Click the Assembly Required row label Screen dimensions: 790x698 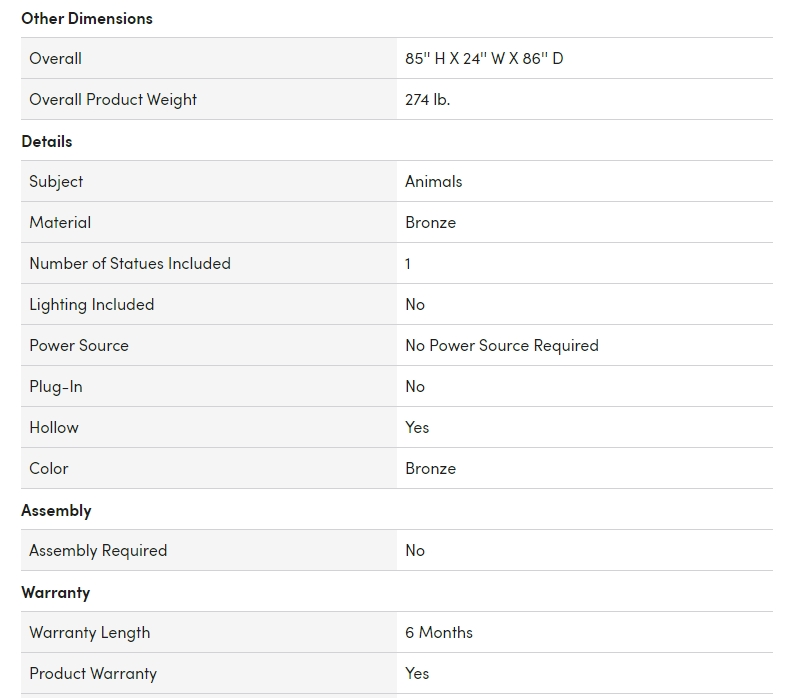tap(98, 551)
